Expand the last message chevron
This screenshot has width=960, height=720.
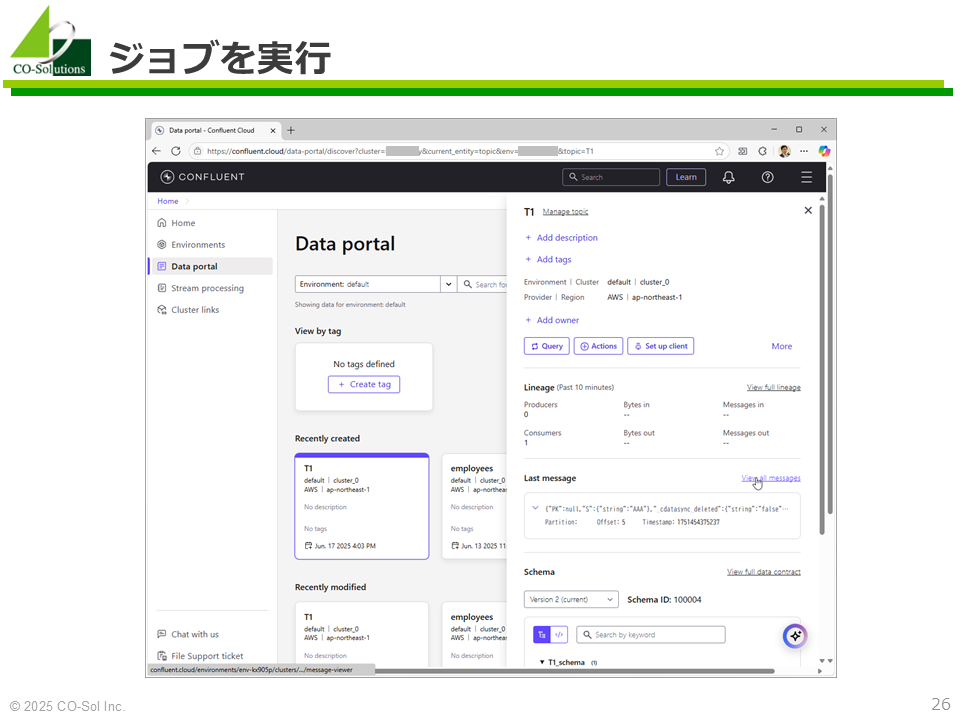pos(535,508)
